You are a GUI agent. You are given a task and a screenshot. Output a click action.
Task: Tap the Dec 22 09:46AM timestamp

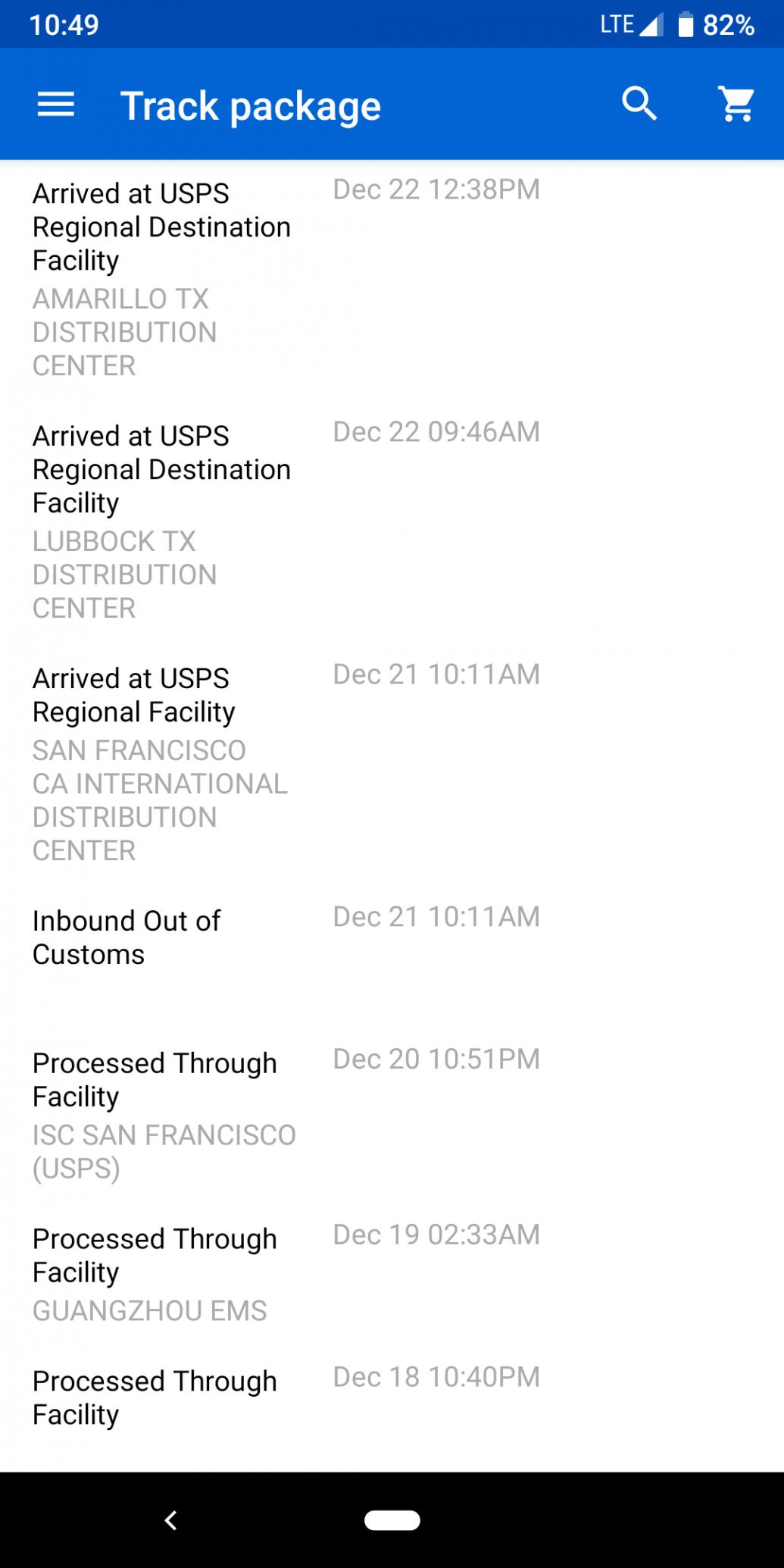point(436,432)
